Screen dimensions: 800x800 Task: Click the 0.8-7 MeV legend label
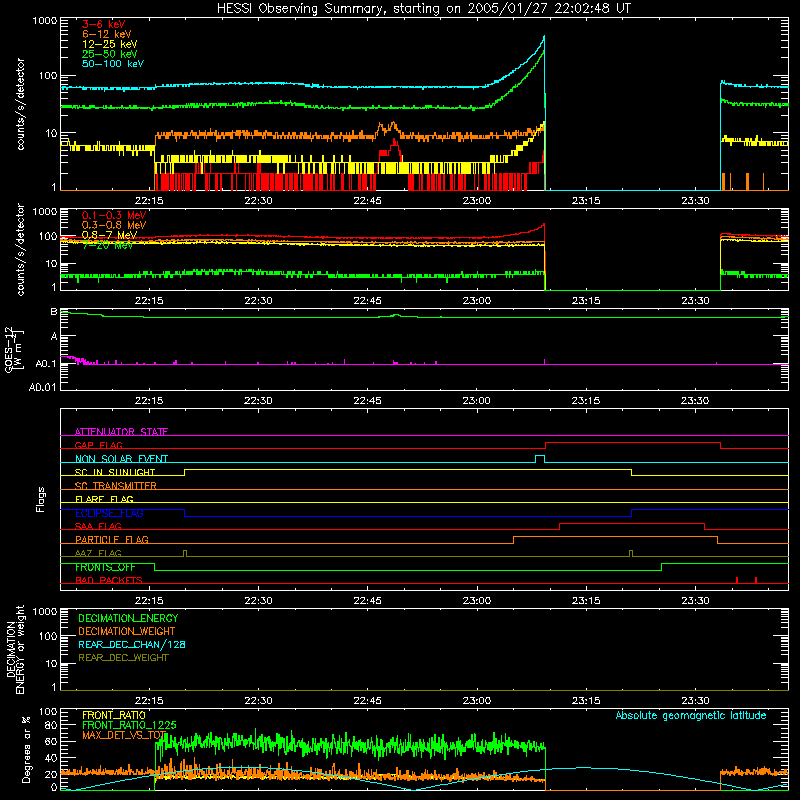pos(109,235)
